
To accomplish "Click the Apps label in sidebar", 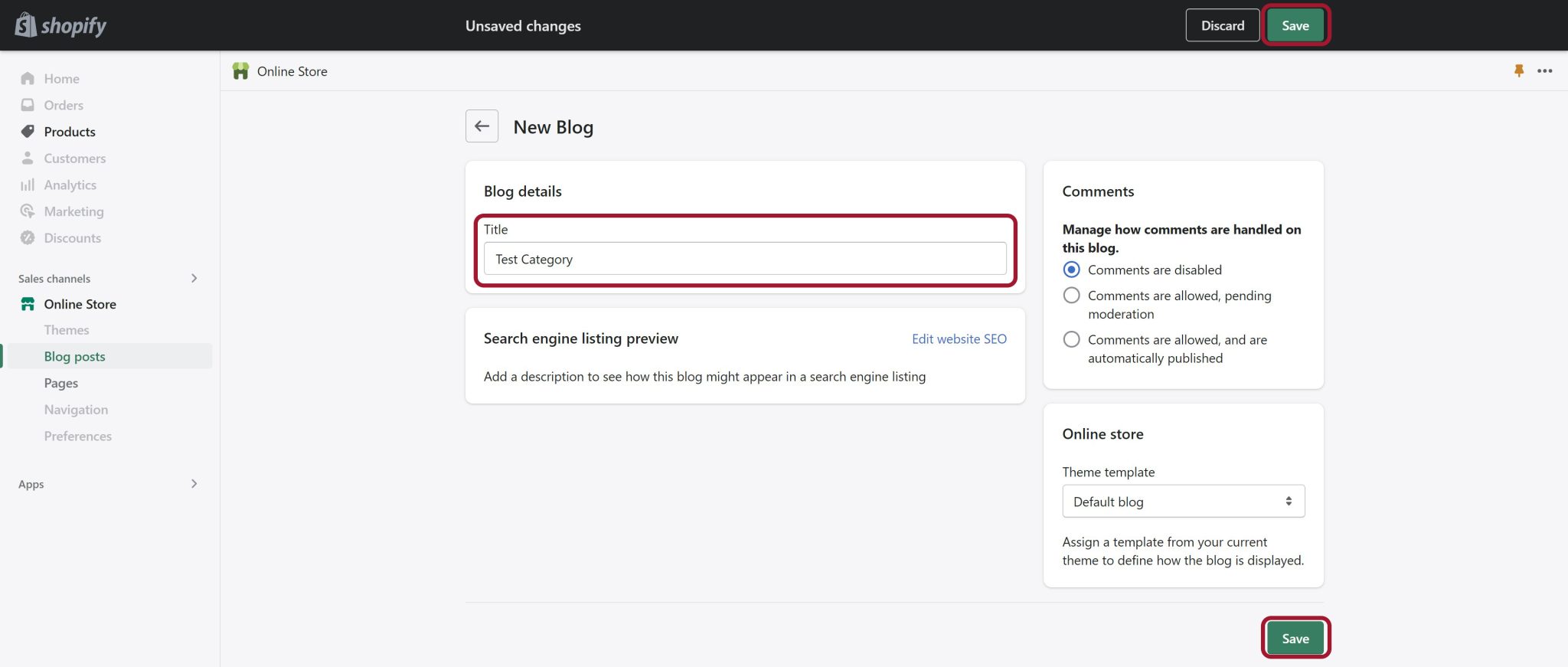I will pos(31,484).
